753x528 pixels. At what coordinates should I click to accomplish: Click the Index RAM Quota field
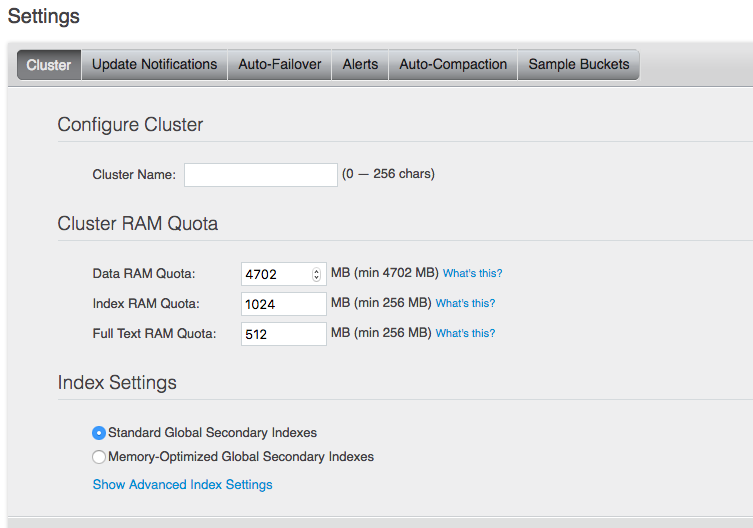[284, 304]
